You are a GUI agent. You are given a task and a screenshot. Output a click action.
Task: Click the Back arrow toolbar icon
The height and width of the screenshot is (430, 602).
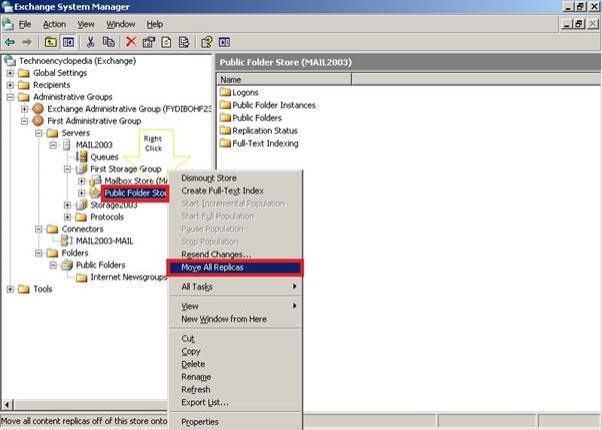(x=10, y=42)
